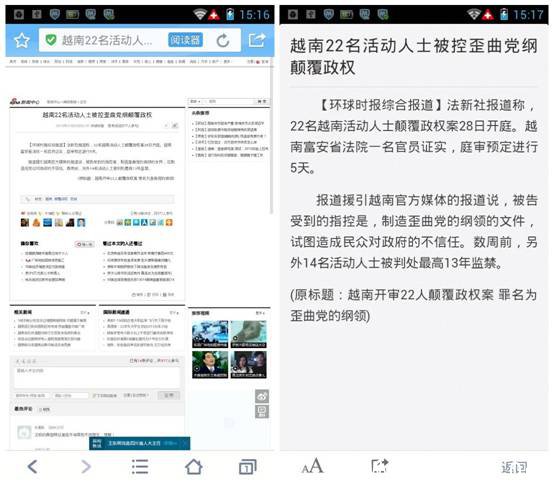Adjust text size with AA icon
The height and width of the screenshot is (488, 553).
312,466
